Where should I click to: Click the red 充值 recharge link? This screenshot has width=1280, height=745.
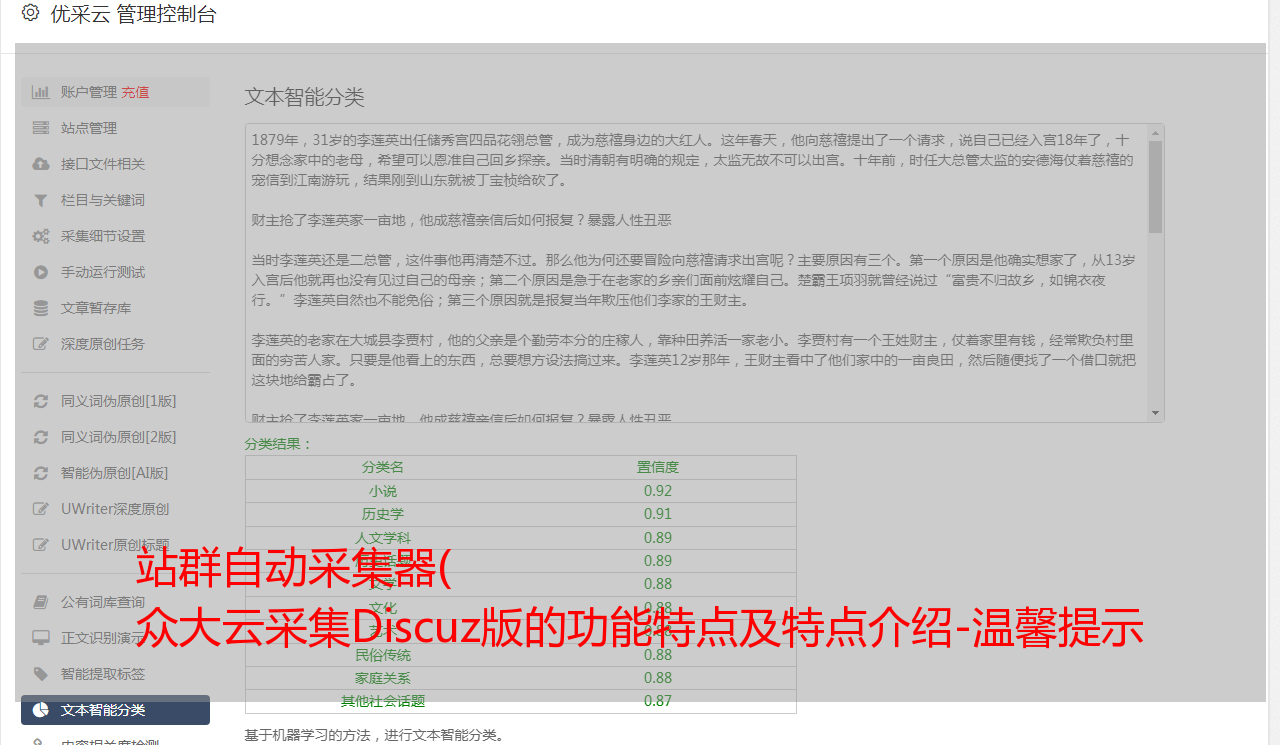click(x=135, y=92)
